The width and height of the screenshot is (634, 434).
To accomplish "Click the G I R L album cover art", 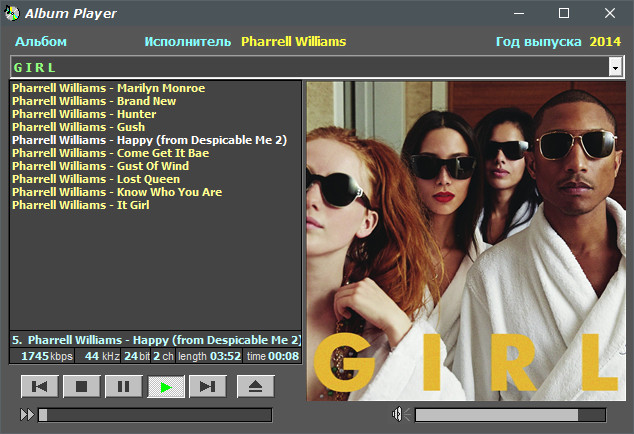I will [466, 241].
